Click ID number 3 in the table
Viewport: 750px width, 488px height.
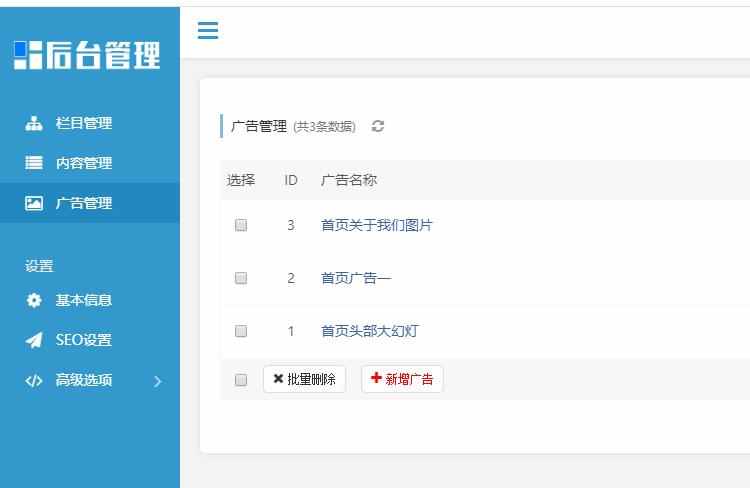(x=291, y=225)
